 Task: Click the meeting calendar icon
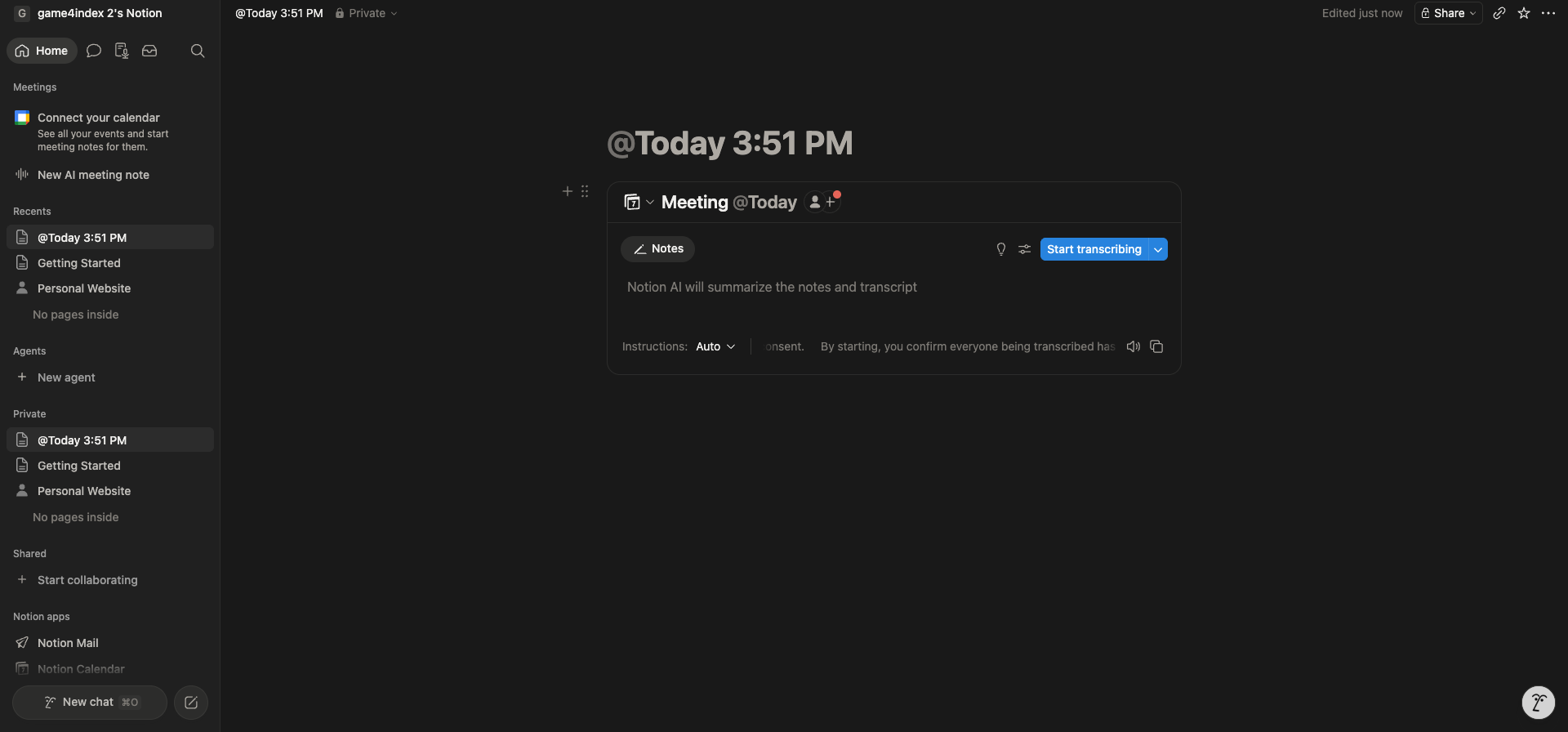pyautogui.click(x=632, y=202)
